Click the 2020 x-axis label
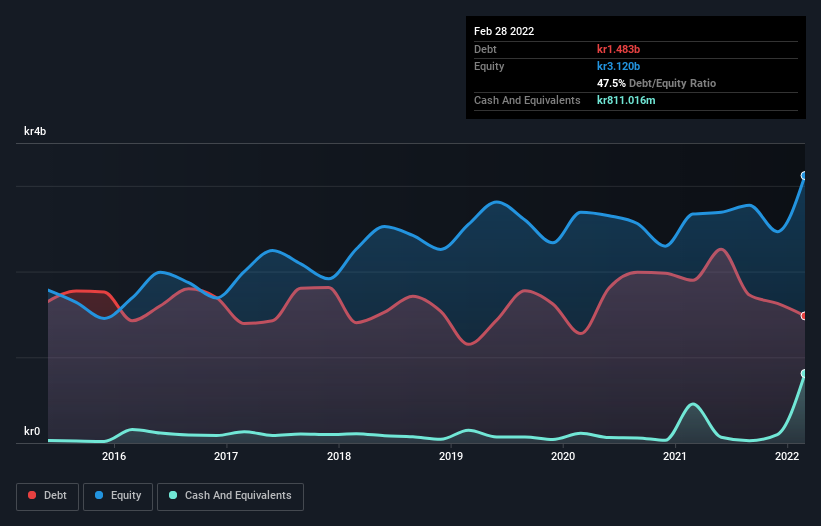 pyautogui.click(x=563, y=457)
